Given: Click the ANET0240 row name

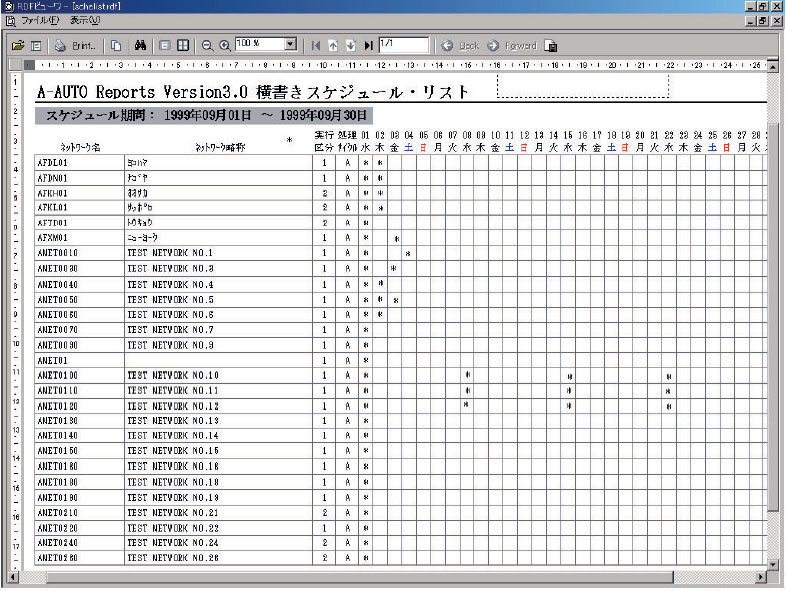Looking at the screenshot, I should (x=57, y=543).
